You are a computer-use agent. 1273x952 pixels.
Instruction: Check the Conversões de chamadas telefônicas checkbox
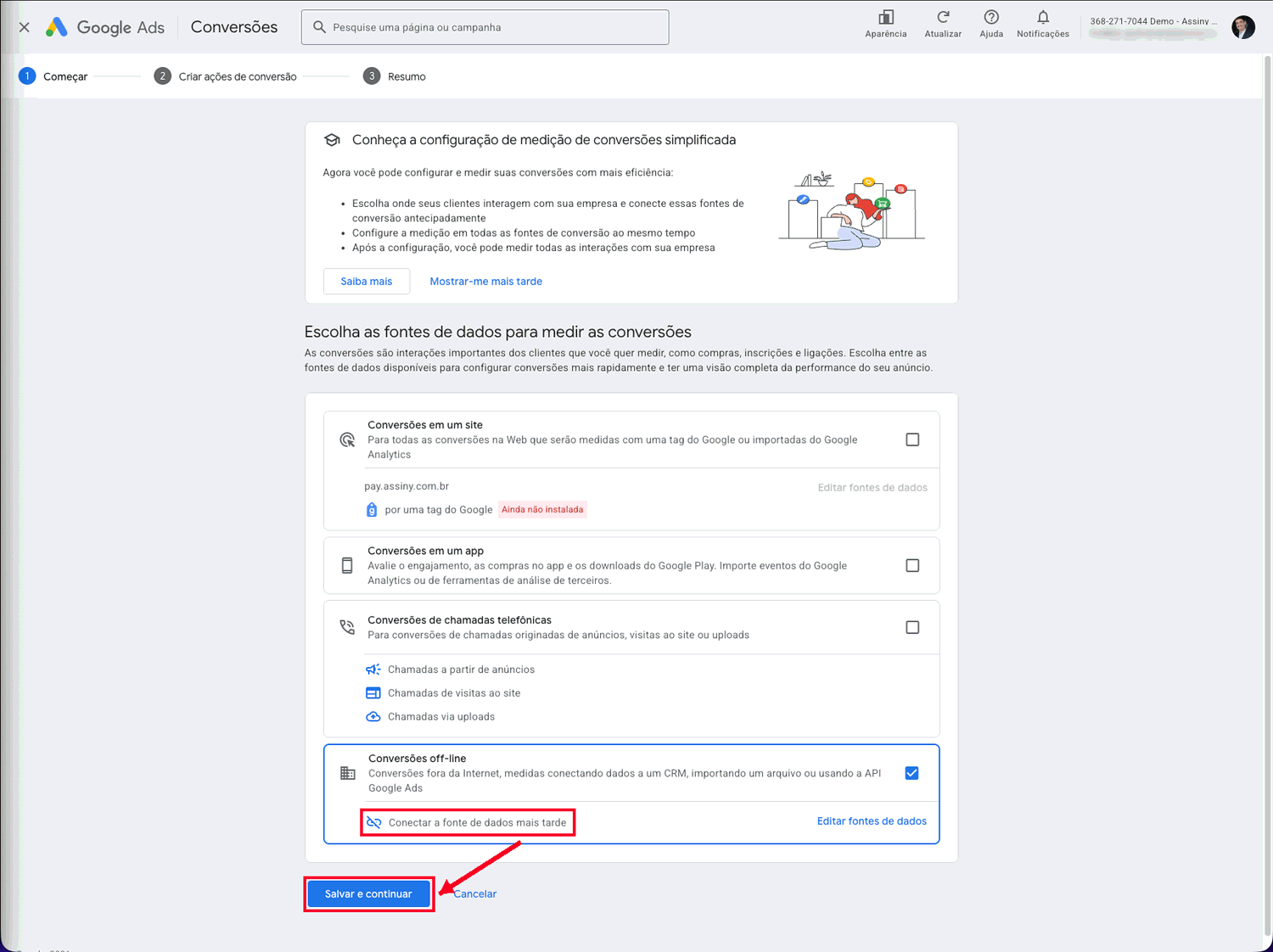(x=912, y=627)
